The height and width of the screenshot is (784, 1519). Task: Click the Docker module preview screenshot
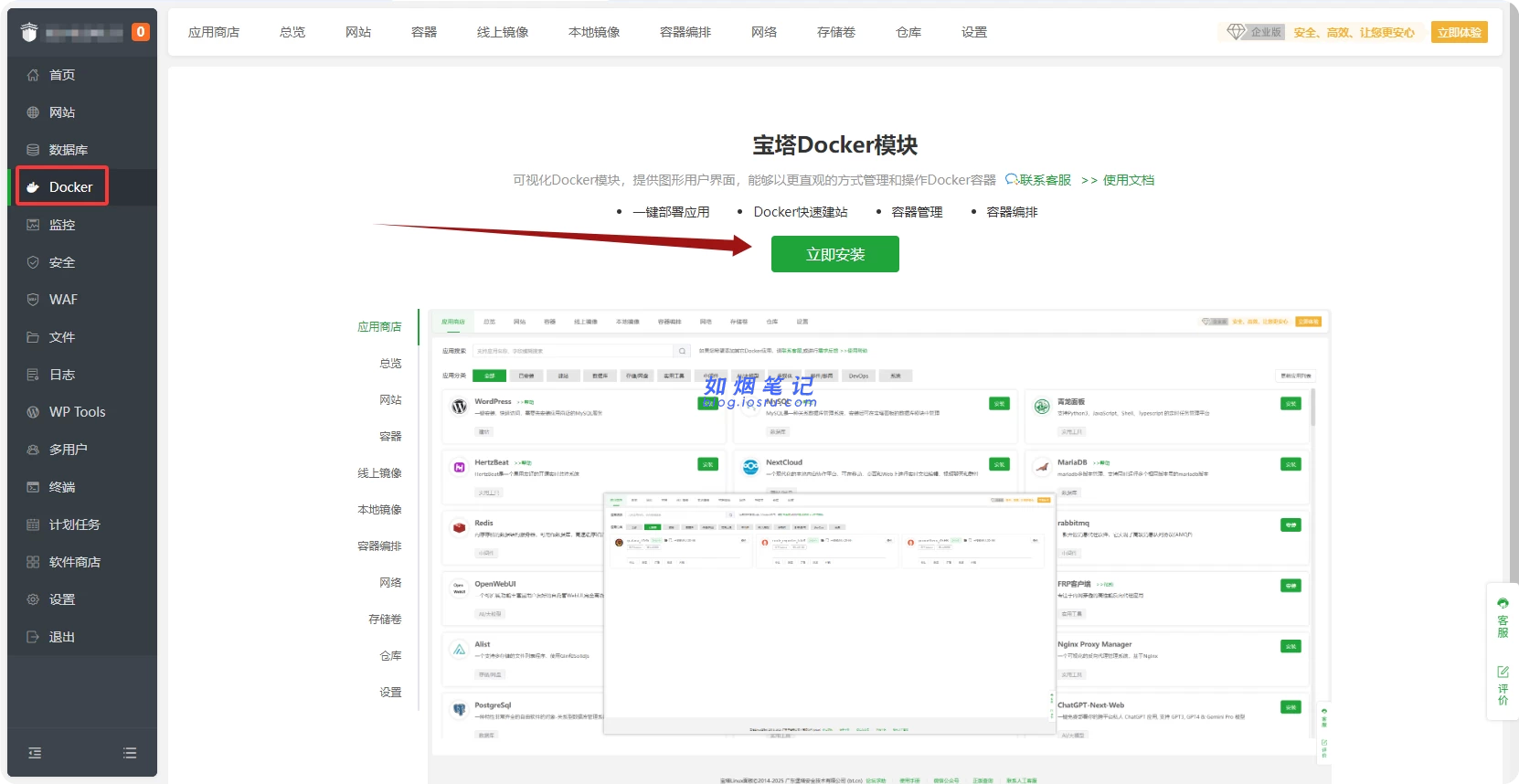point(879,546)
